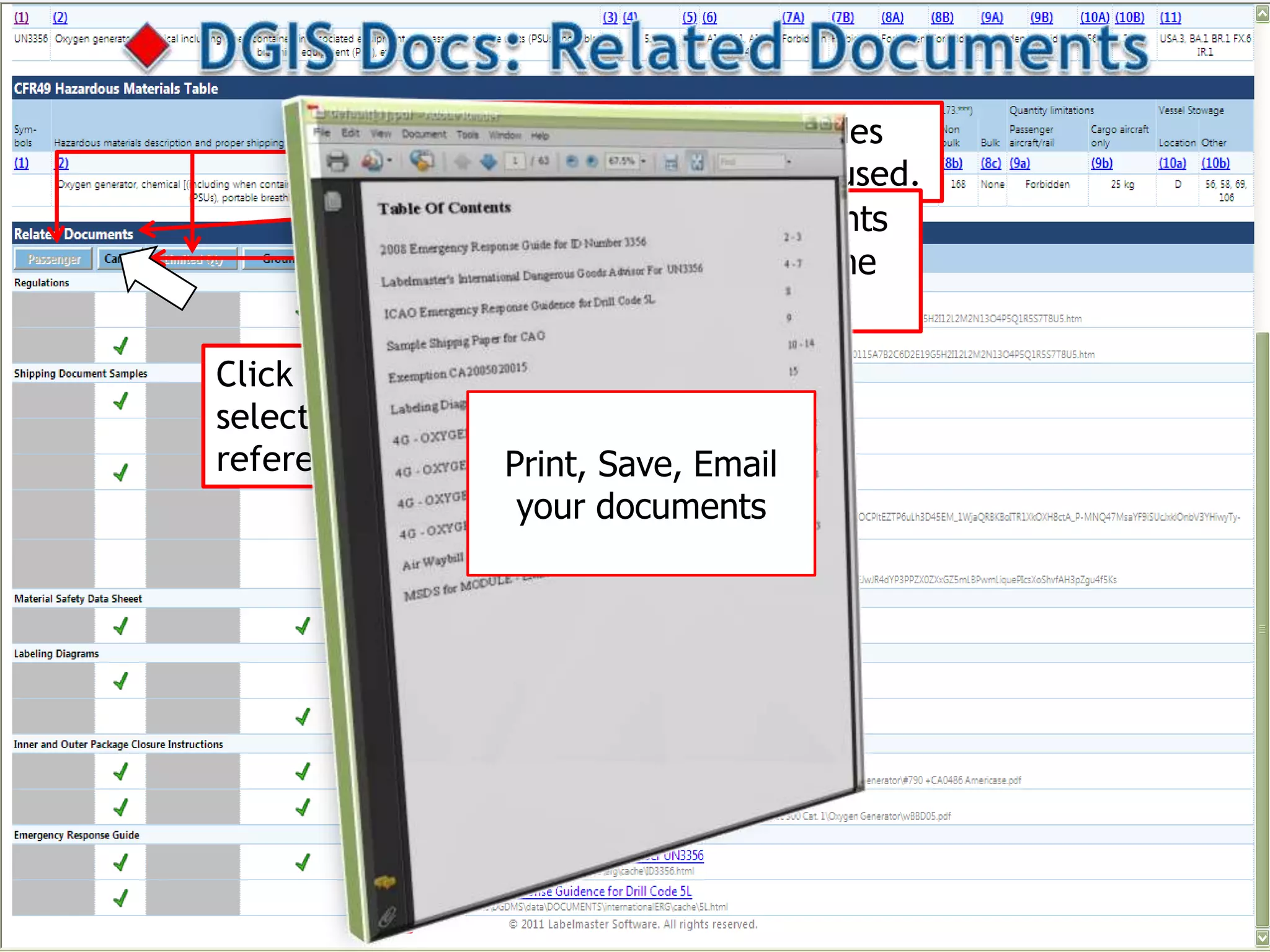The image size is (1270, 952).
Task: Click the globe search icon in Reader toolbar
Action: coord(422,161)
